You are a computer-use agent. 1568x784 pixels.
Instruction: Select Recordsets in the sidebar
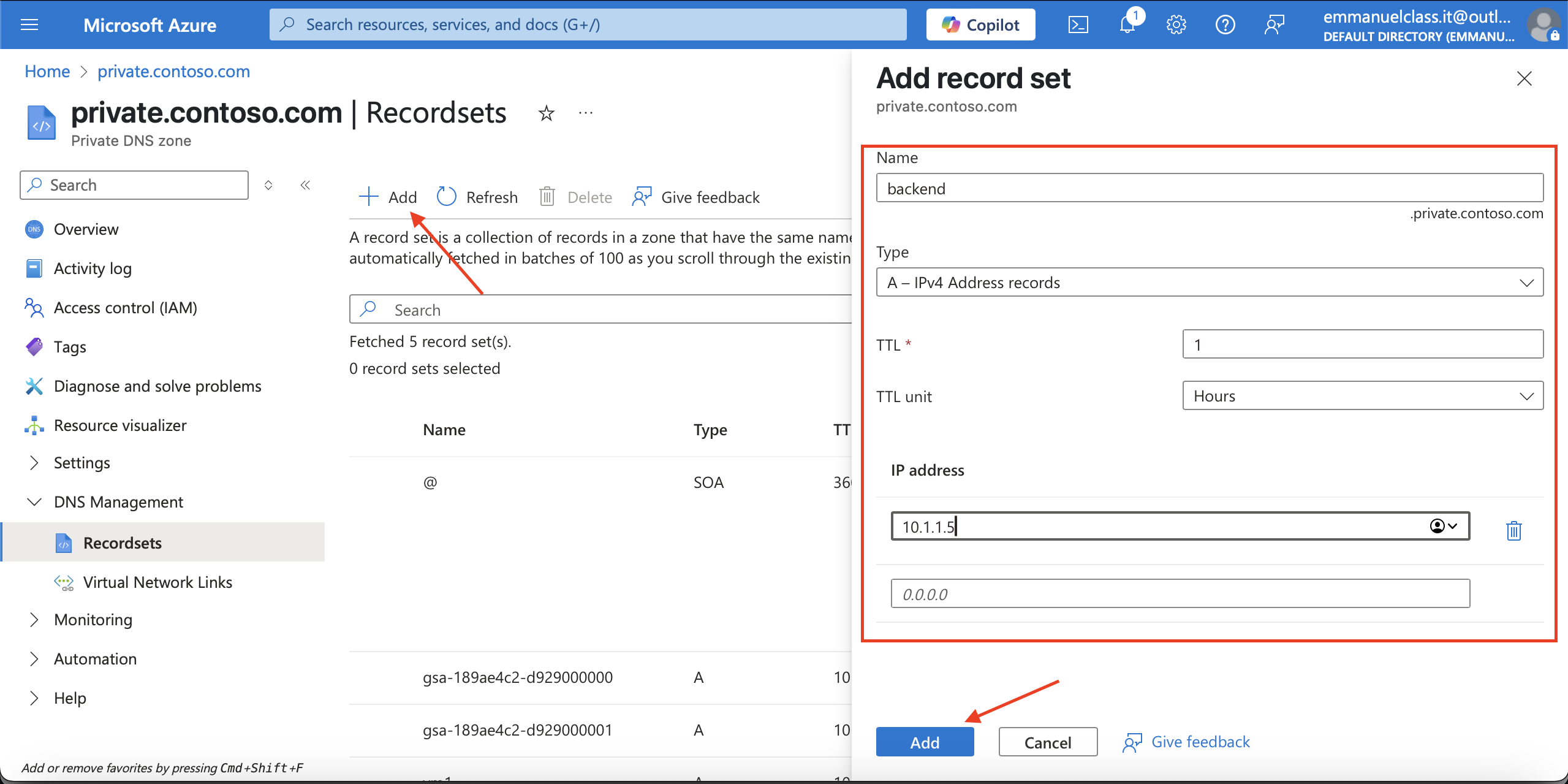(x=163, y=542)
